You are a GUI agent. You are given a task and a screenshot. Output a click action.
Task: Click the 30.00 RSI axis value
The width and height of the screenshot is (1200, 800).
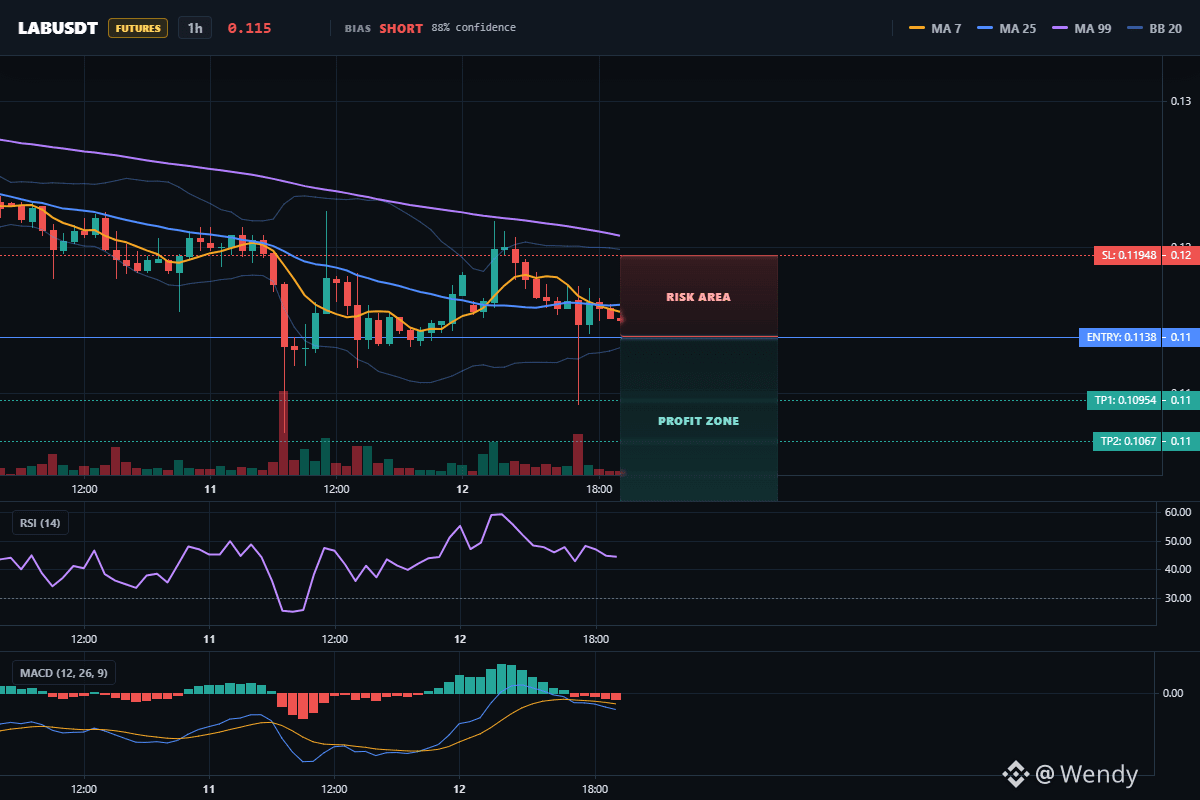1178,598
